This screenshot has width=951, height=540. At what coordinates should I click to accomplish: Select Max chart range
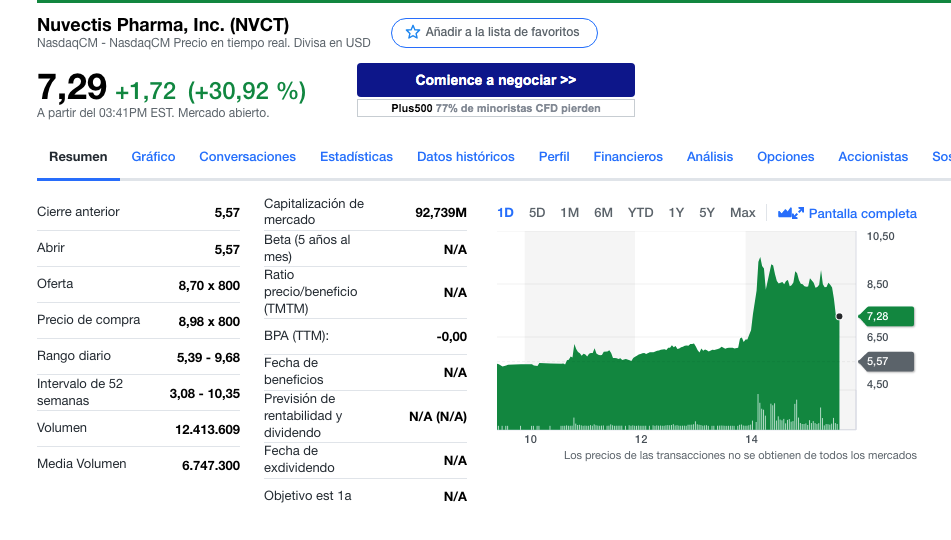tap(742, 213)
